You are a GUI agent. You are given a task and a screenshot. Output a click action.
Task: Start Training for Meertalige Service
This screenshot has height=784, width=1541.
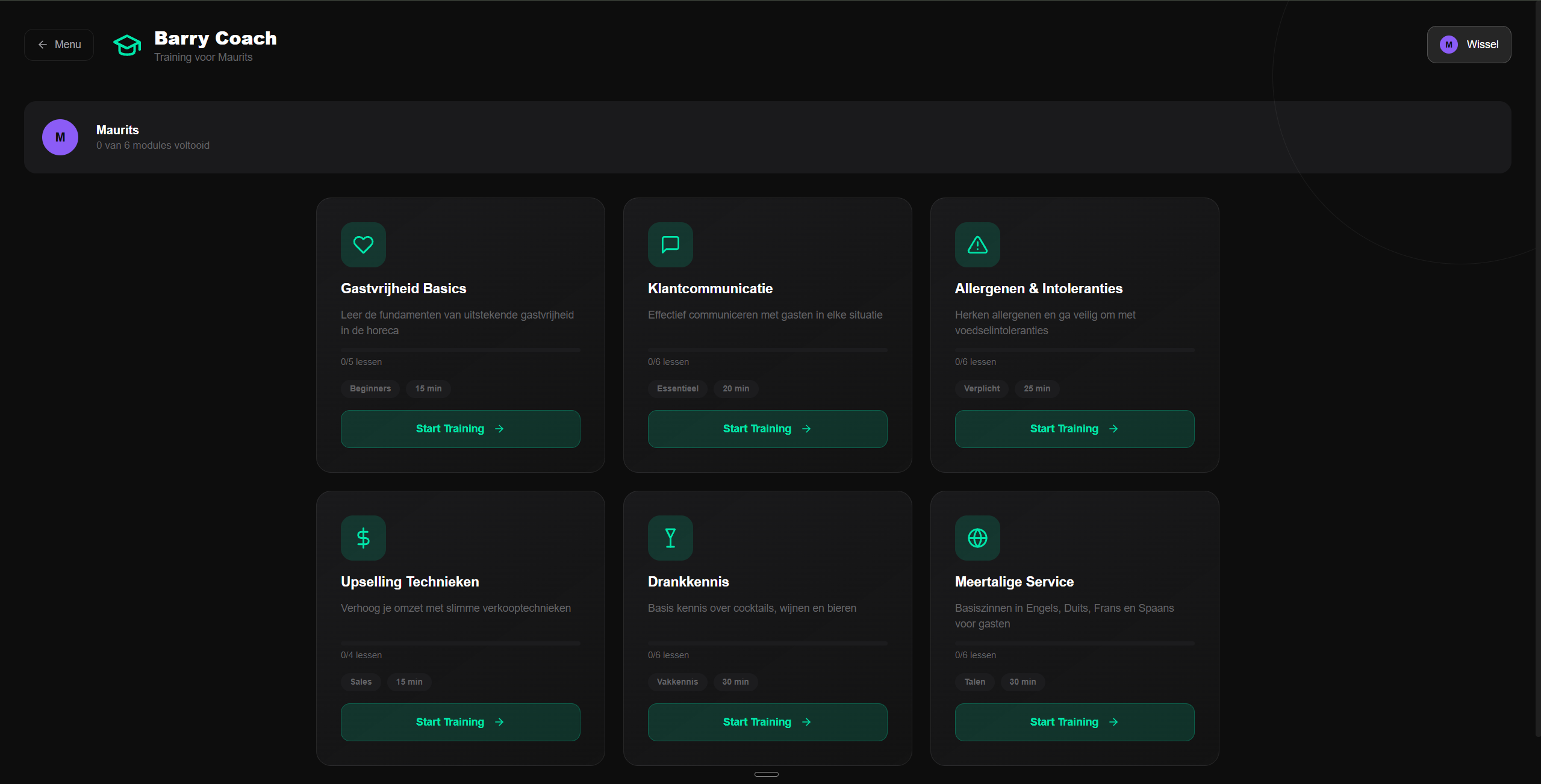point(1074,722)
